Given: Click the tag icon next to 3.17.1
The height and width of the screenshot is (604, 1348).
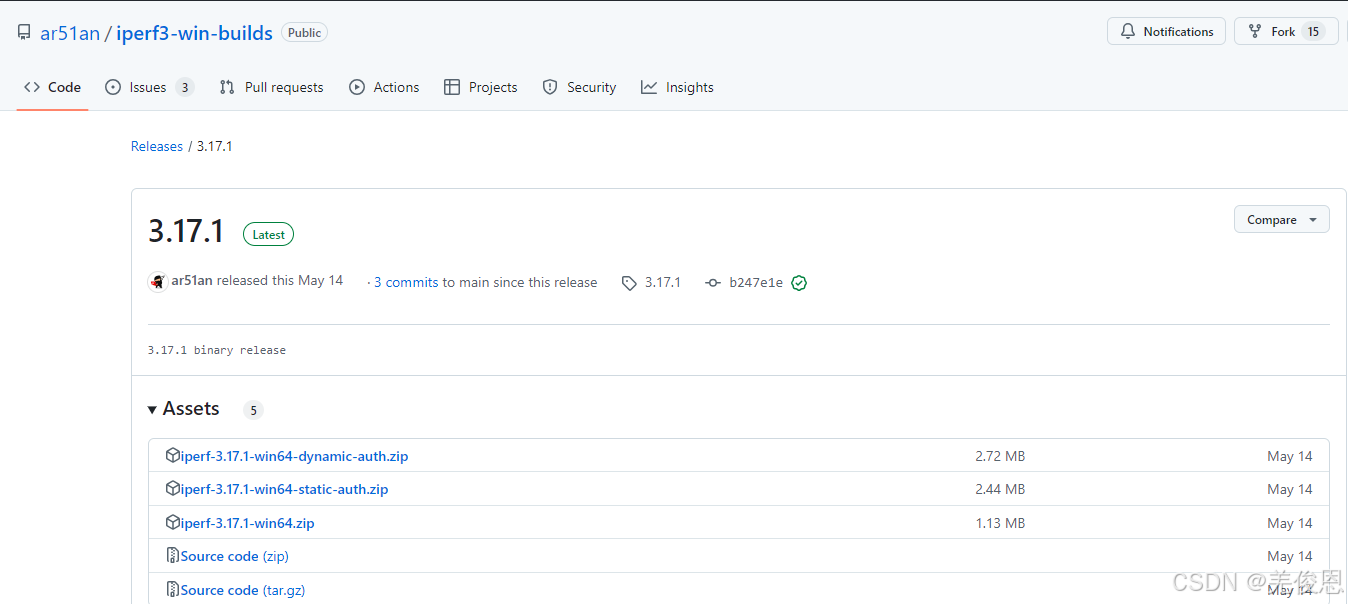Looking at the screenshot, I should [629, 283].
